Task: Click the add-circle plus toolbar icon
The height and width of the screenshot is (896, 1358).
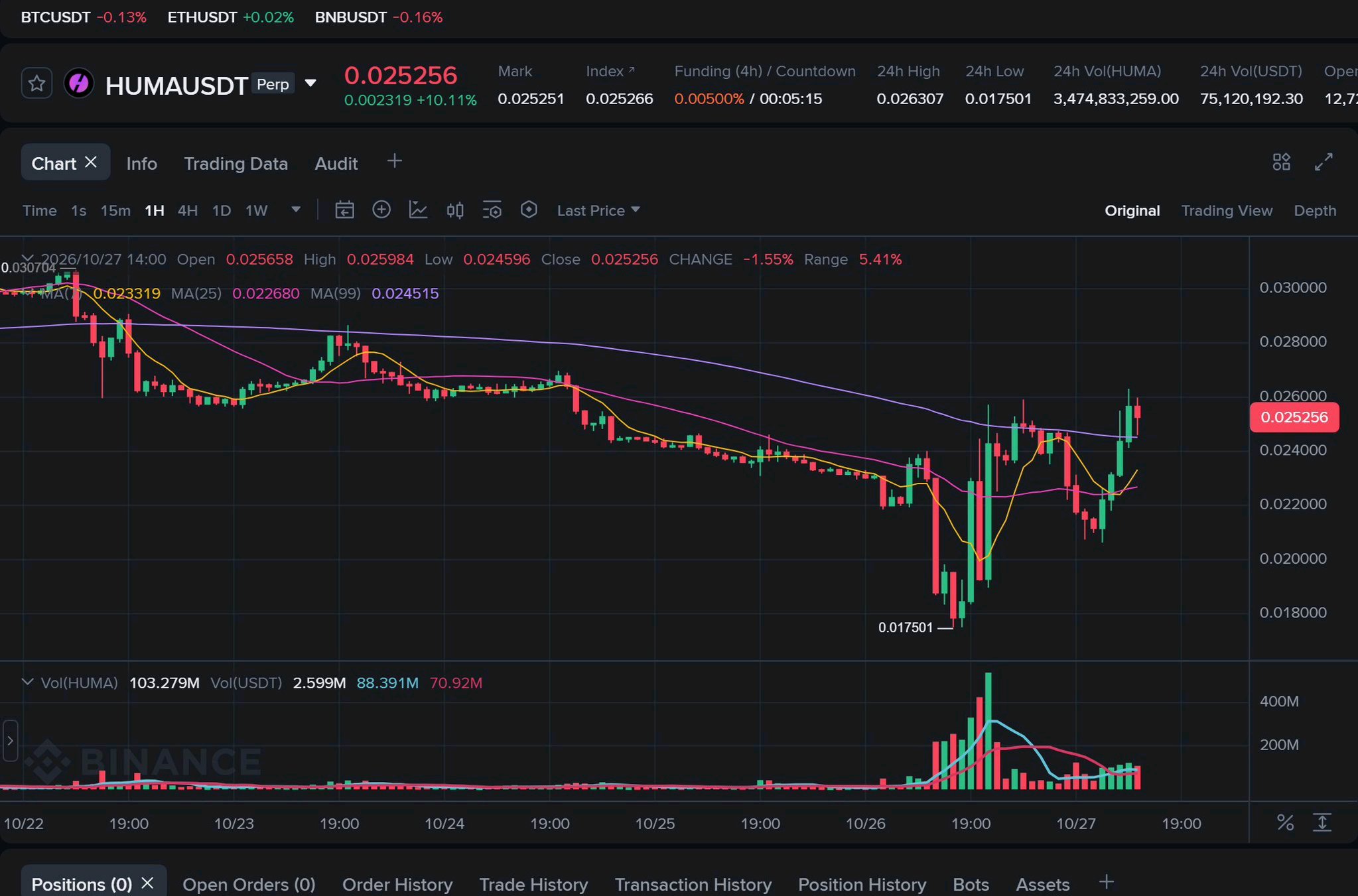Action: click(x=381, y=210)
